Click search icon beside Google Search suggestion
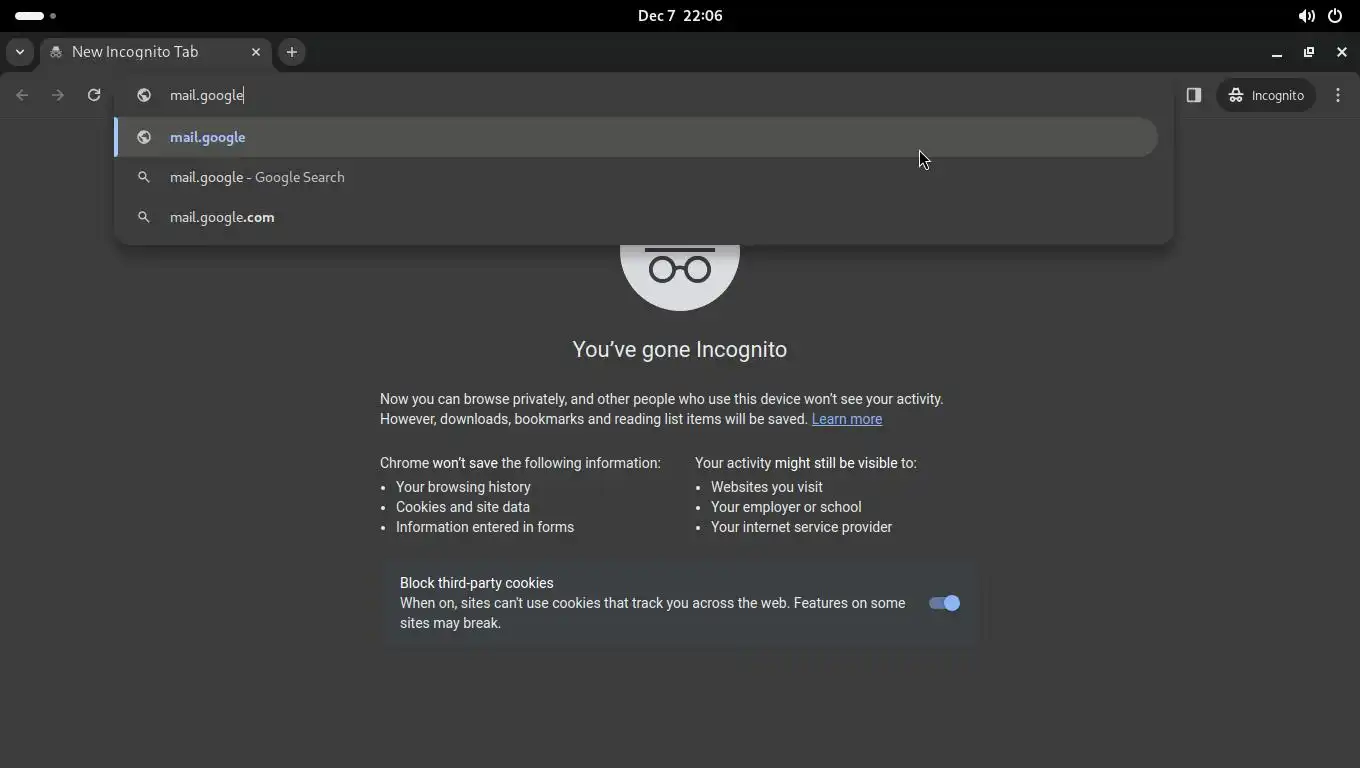This screenshot has width=1360, height=768. coord(144,177)
